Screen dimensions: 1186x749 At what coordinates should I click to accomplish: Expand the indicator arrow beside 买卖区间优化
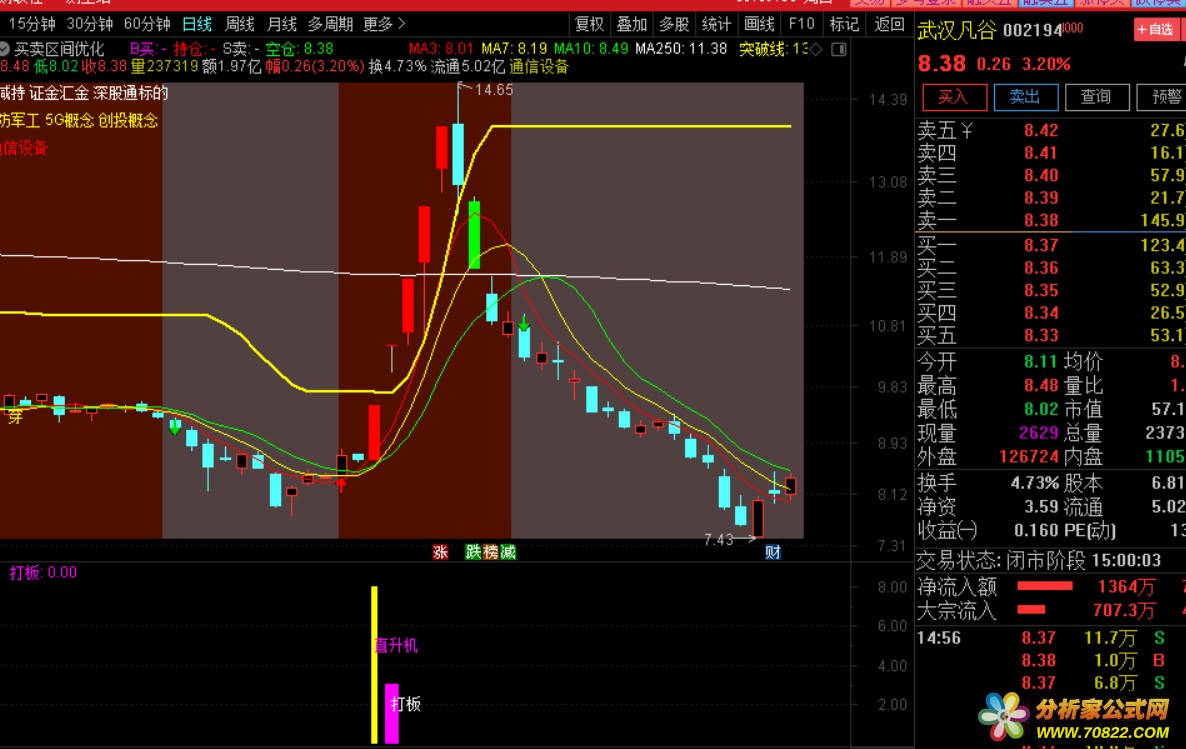[5, 49]
